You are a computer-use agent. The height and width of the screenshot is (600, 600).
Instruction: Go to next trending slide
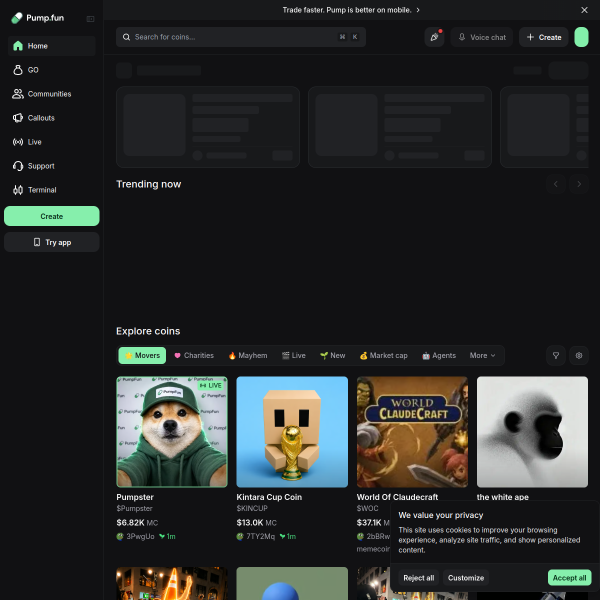[579, 184]
